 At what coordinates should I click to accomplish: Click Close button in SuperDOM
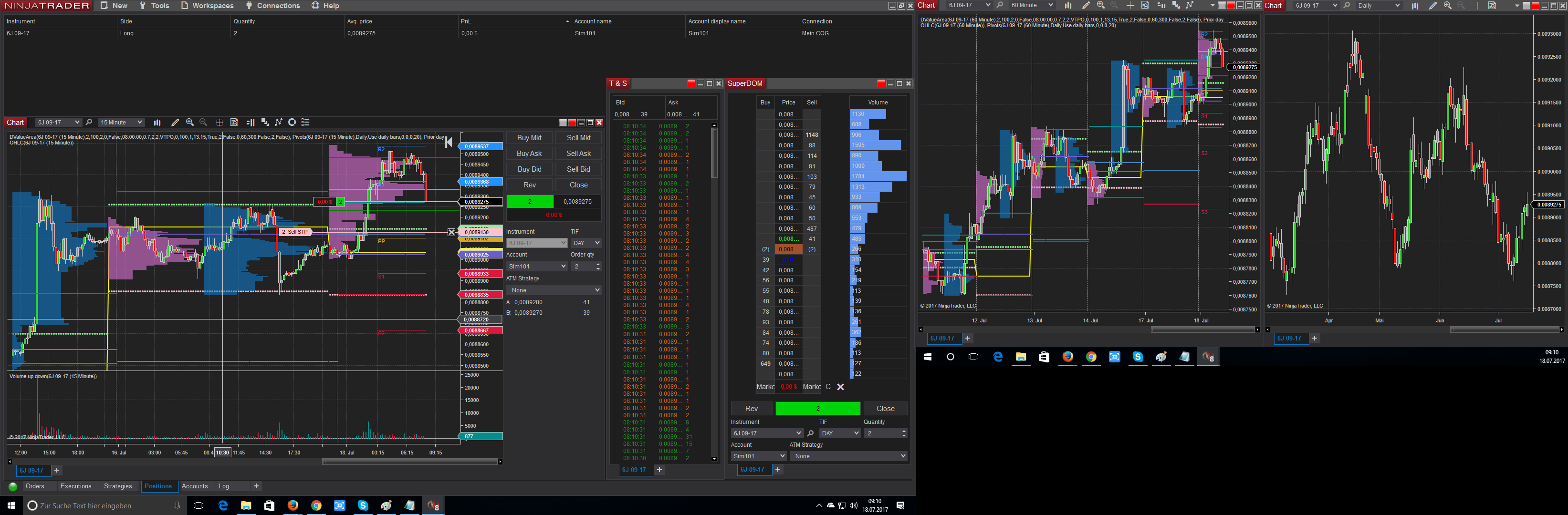tap(885, 409)
